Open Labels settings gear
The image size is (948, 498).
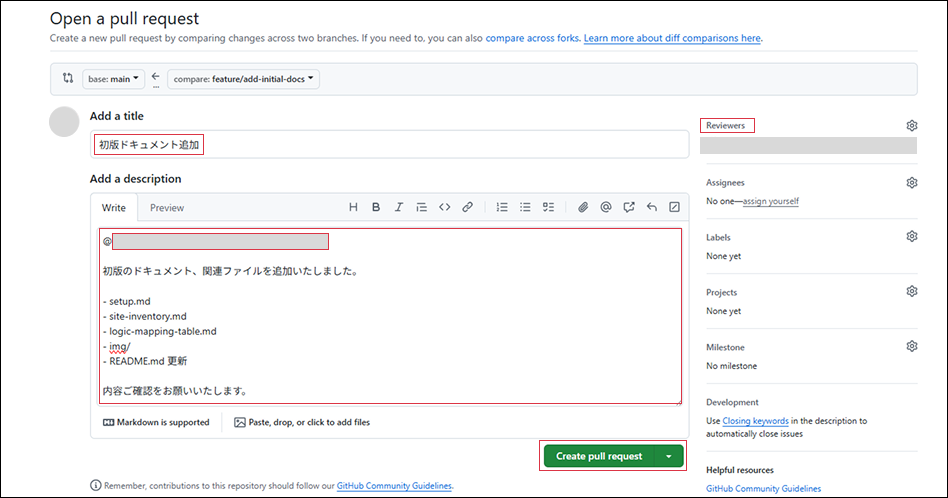[x=912, y=236]
